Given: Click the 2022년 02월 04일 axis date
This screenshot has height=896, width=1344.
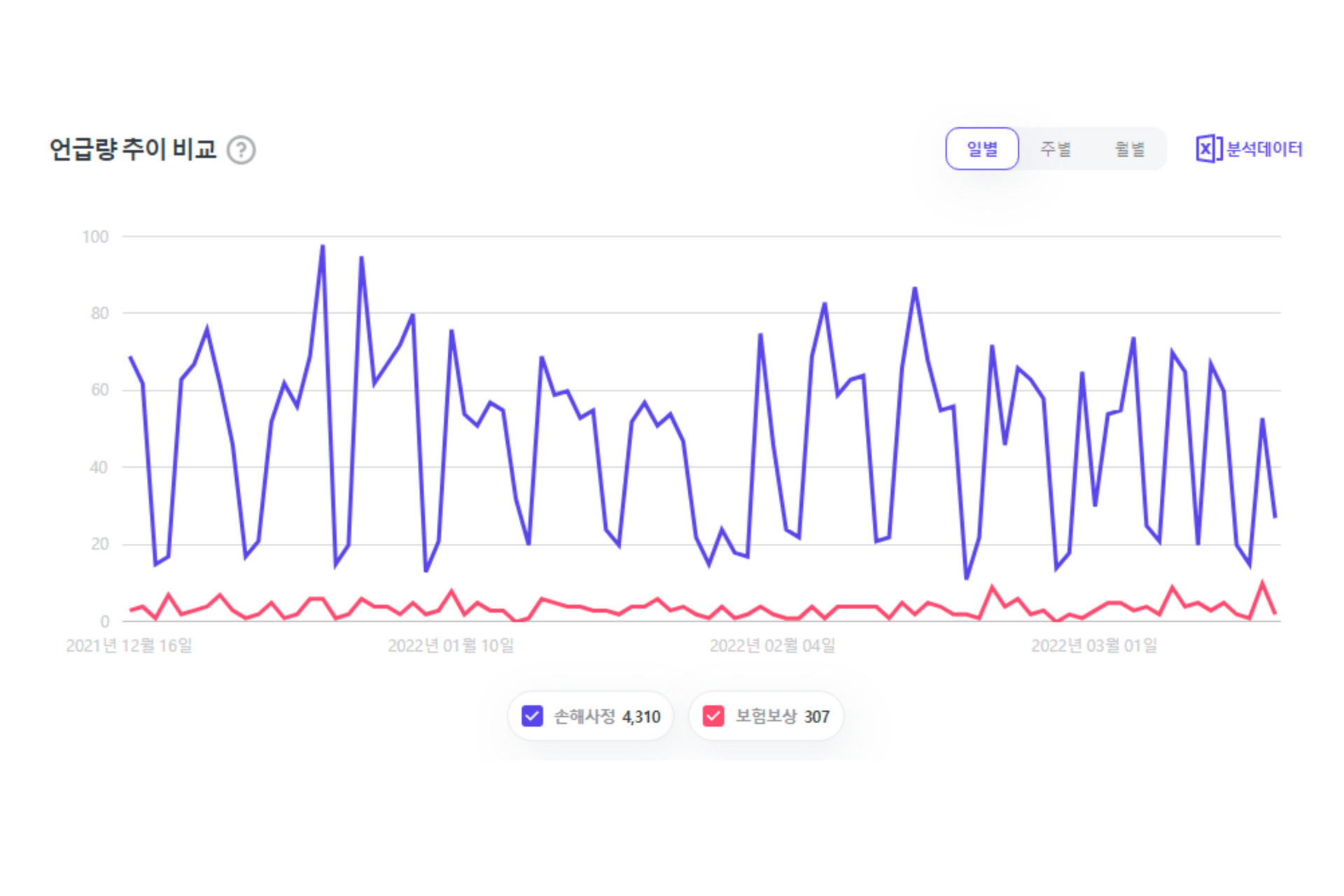Looking at the screenshot, I should point(772,645).
